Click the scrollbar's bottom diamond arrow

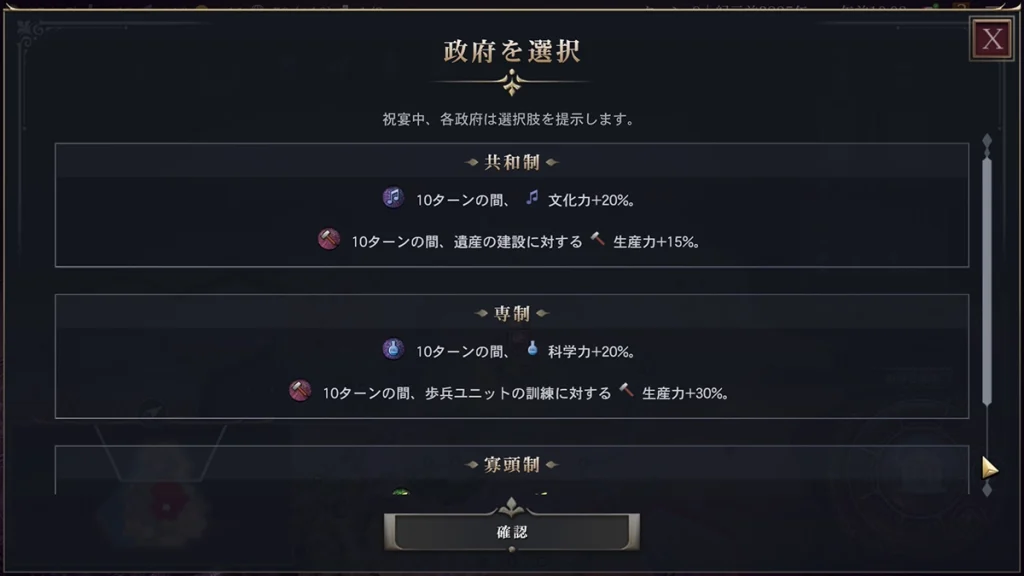pos(987,490)
